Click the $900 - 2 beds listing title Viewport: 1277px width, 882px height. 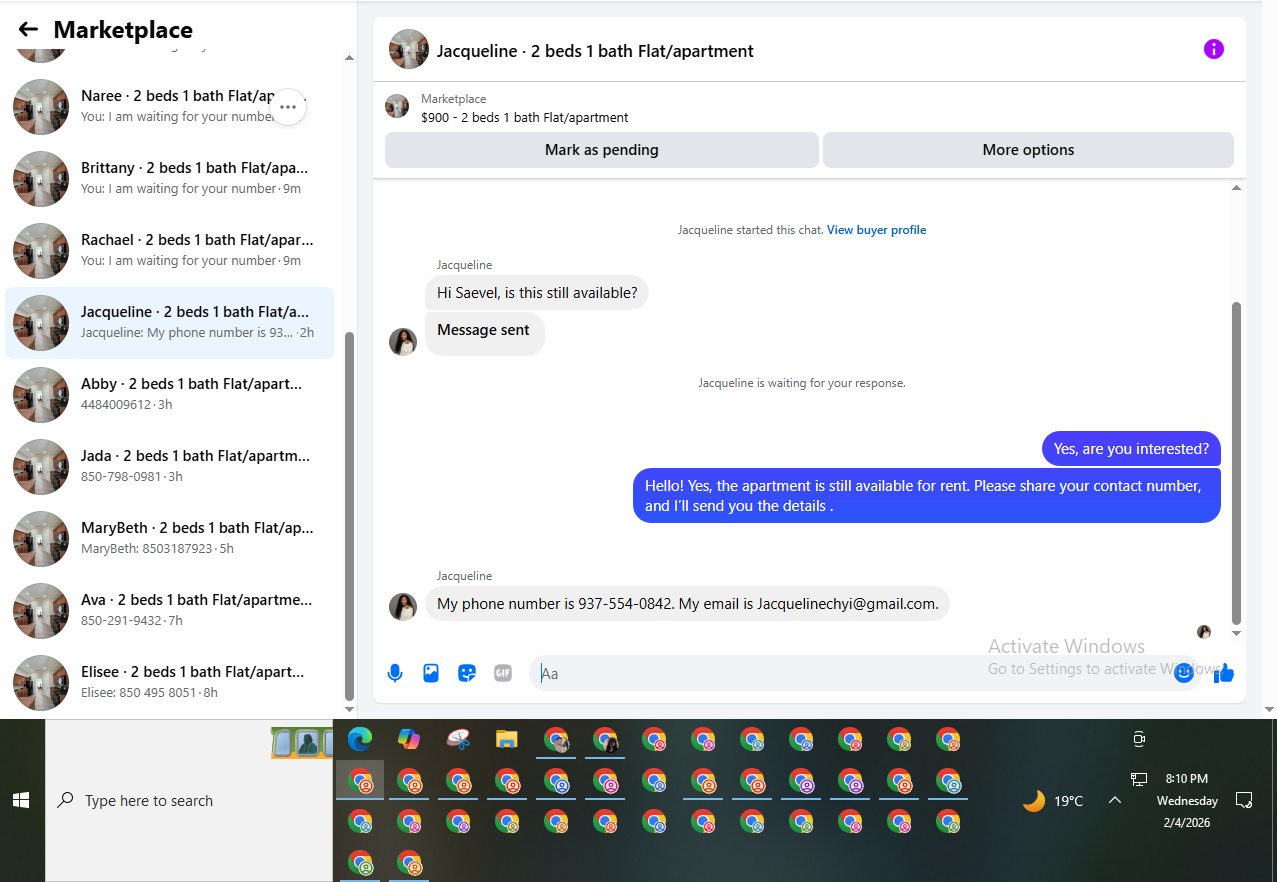[525, 117]
